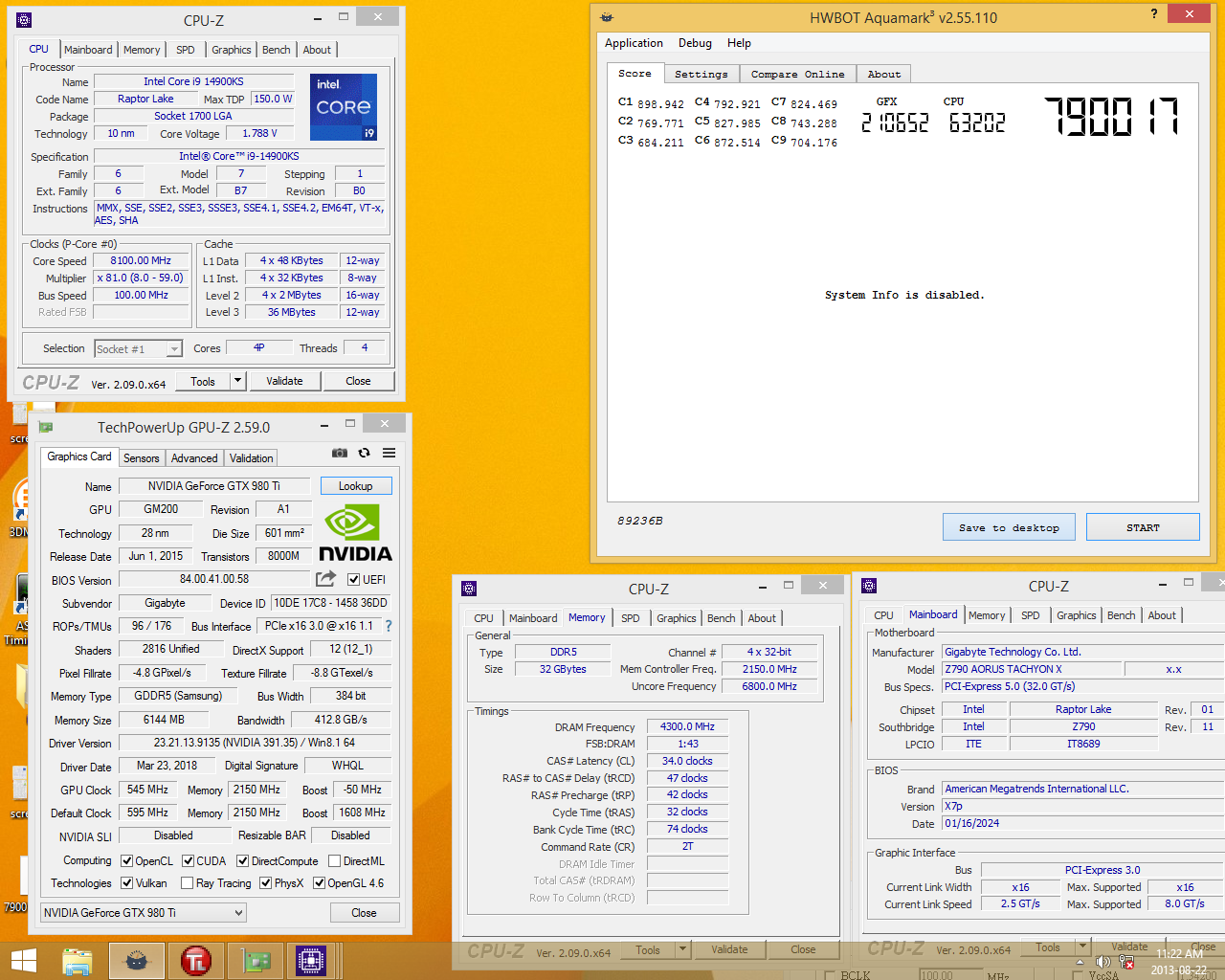Open the Debug menu in Aquamark
1225x980 pixels.
click(695, 43)
